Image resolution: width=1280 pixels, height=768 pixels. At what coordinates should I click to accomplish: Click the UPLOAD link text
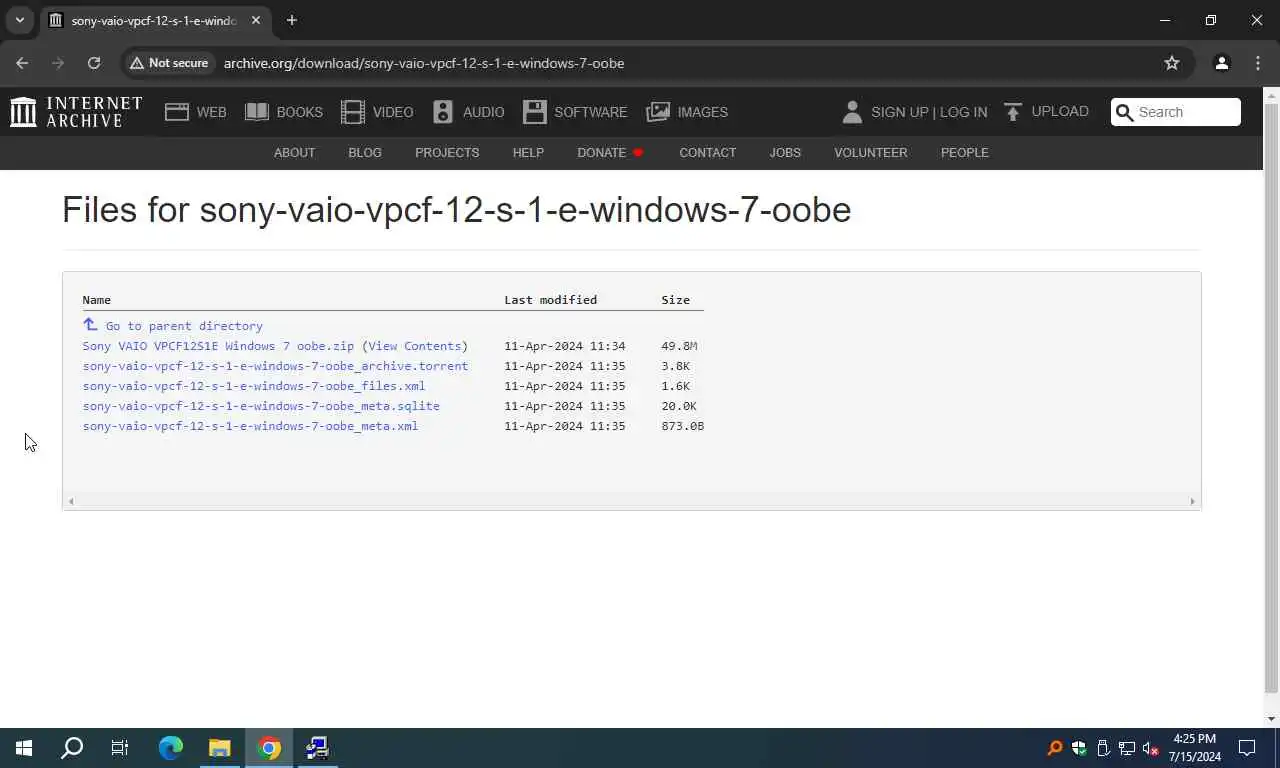click(1060, 111)
